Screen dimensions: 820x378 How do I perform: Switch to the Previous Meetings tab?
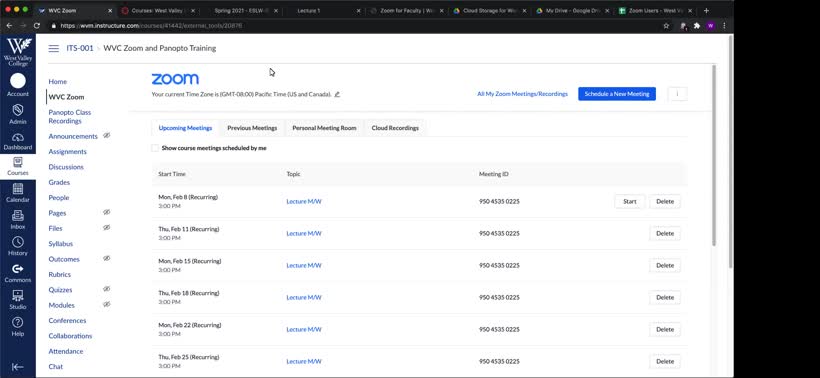(x=252, y=128)
